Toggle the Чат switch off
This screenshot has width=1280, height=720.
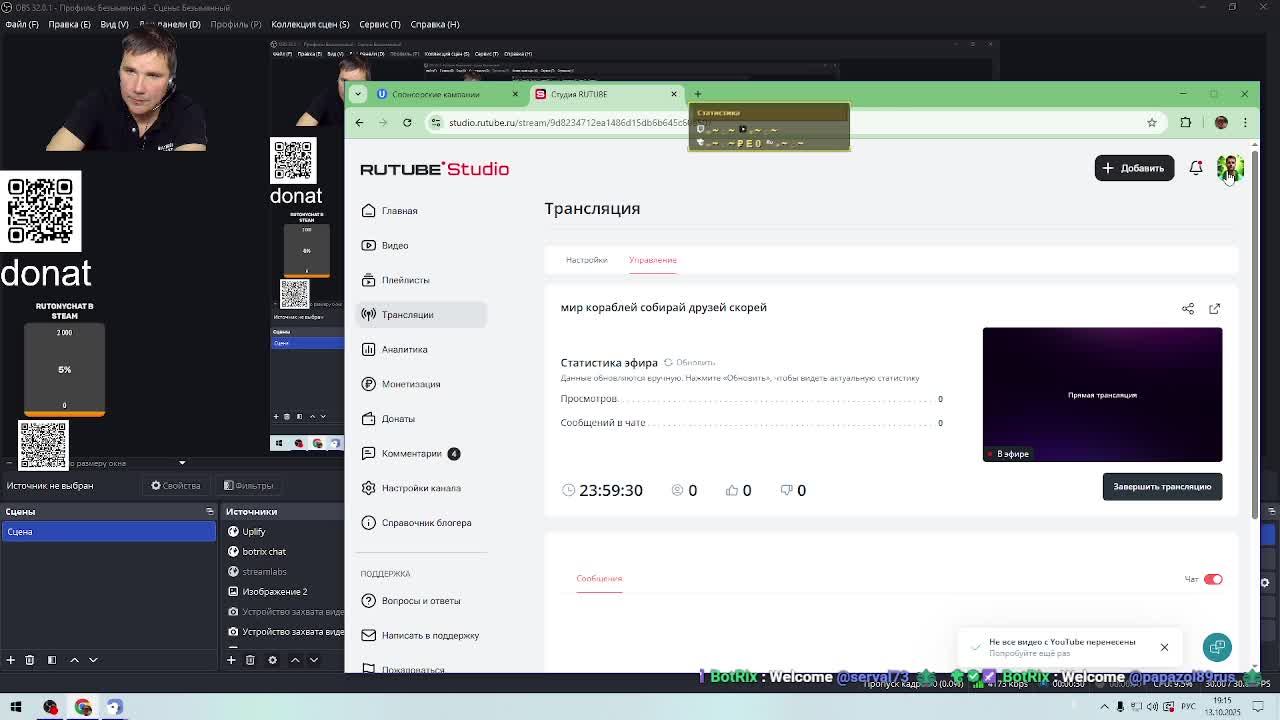tap(1213, 579)
